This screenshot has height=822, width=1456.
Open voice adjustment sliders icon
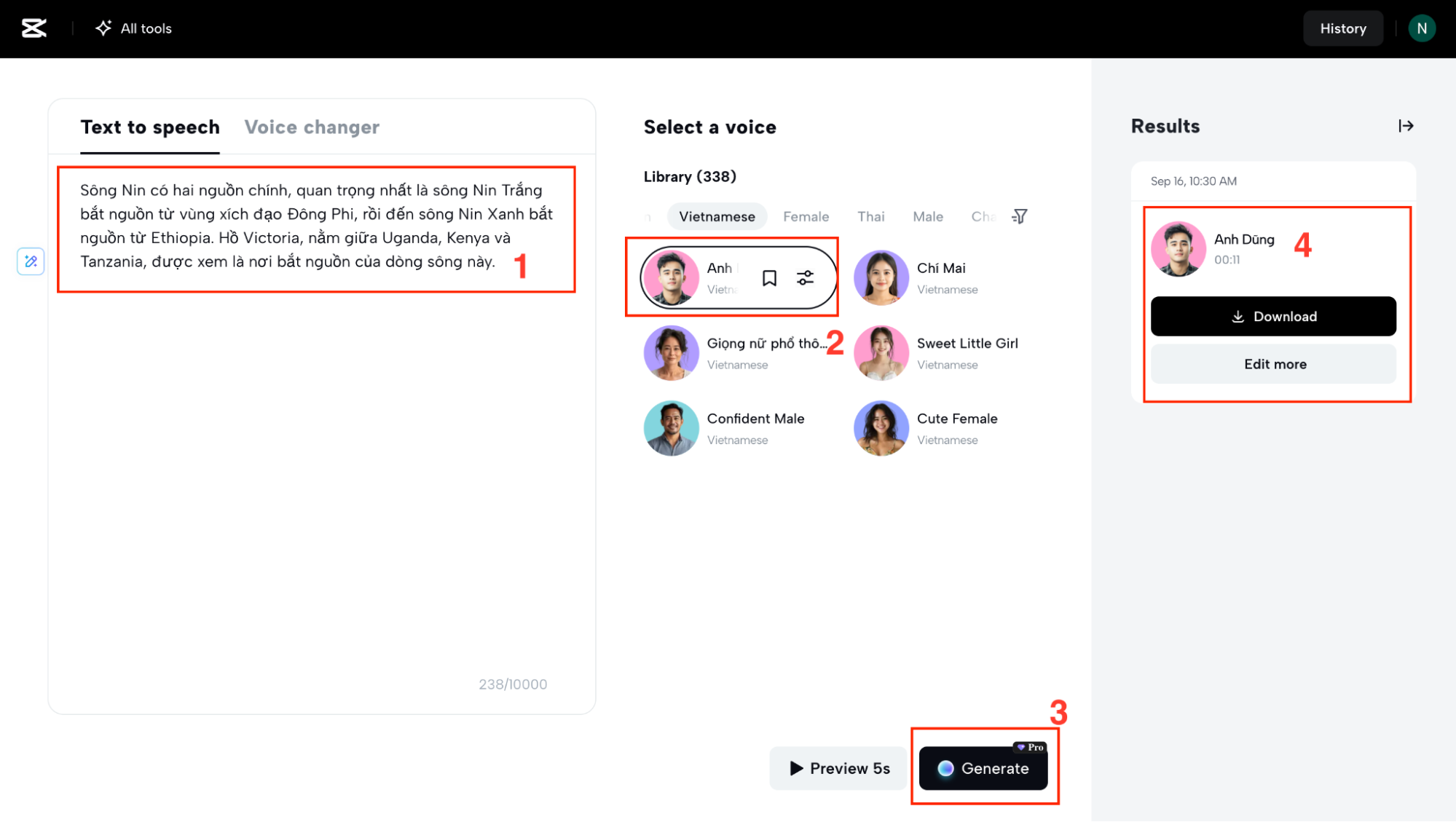805,278
